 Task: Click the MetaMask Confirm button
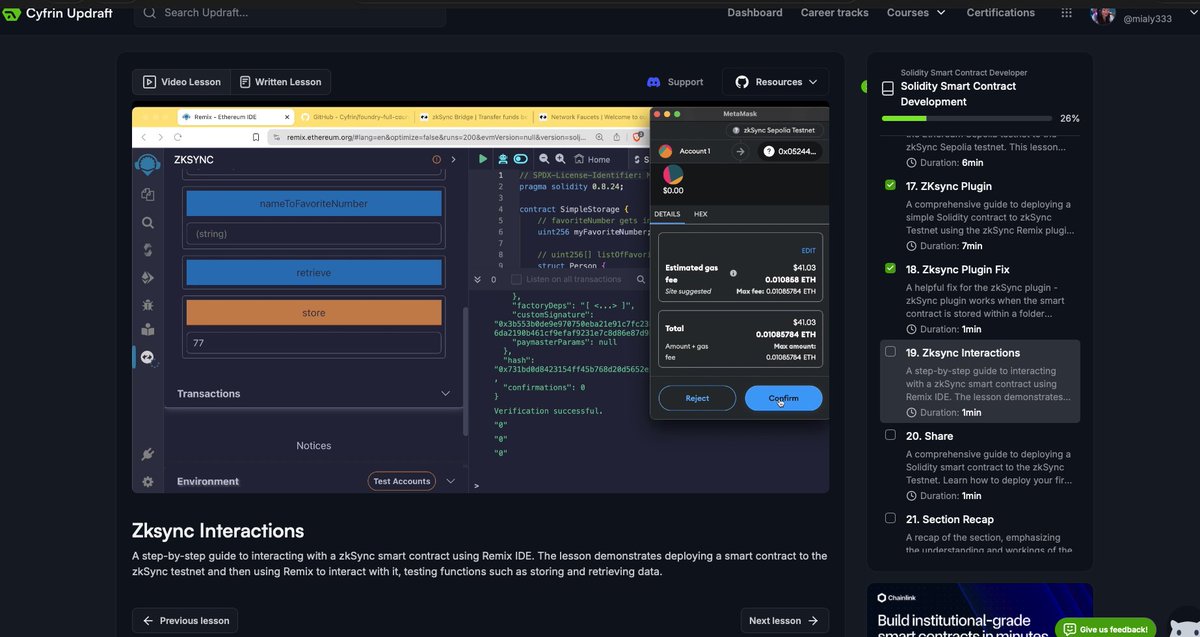point(784,398)
